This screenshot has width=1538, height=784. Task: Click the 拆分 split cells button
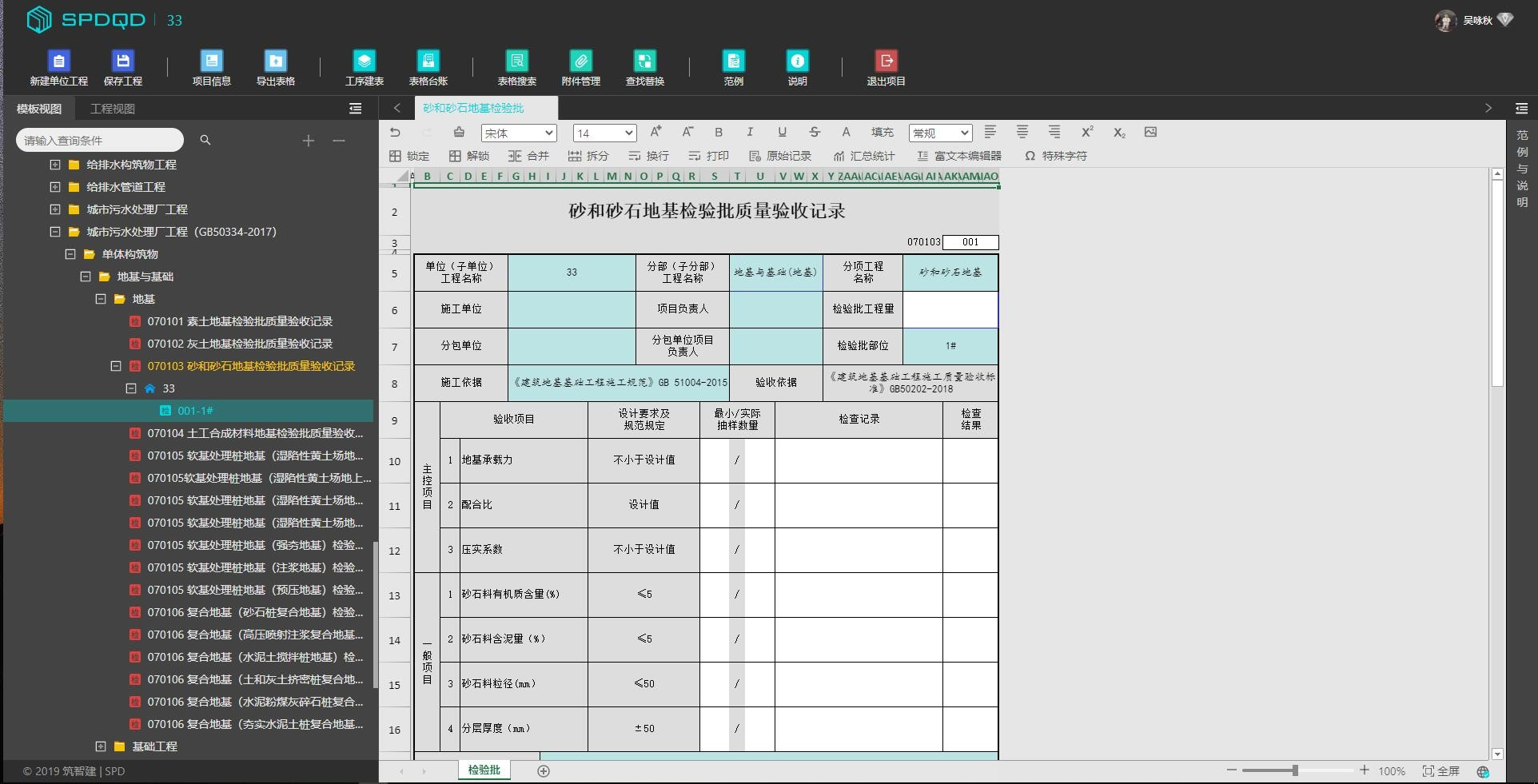click(x=588, y=156)
